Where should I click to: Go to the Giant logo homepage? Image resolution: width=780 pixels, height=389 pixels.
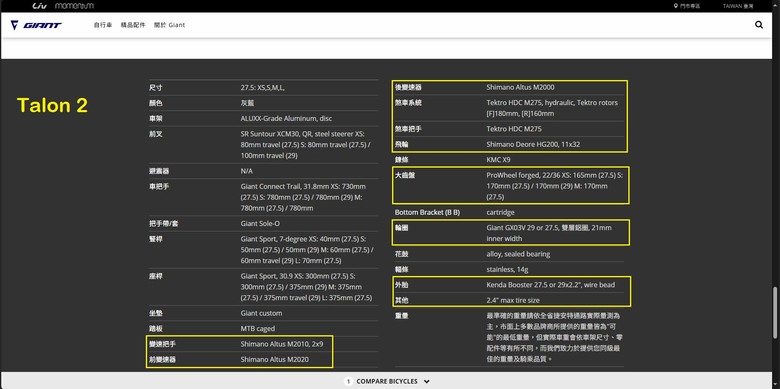pyautogui.click(x=36, y=25)
